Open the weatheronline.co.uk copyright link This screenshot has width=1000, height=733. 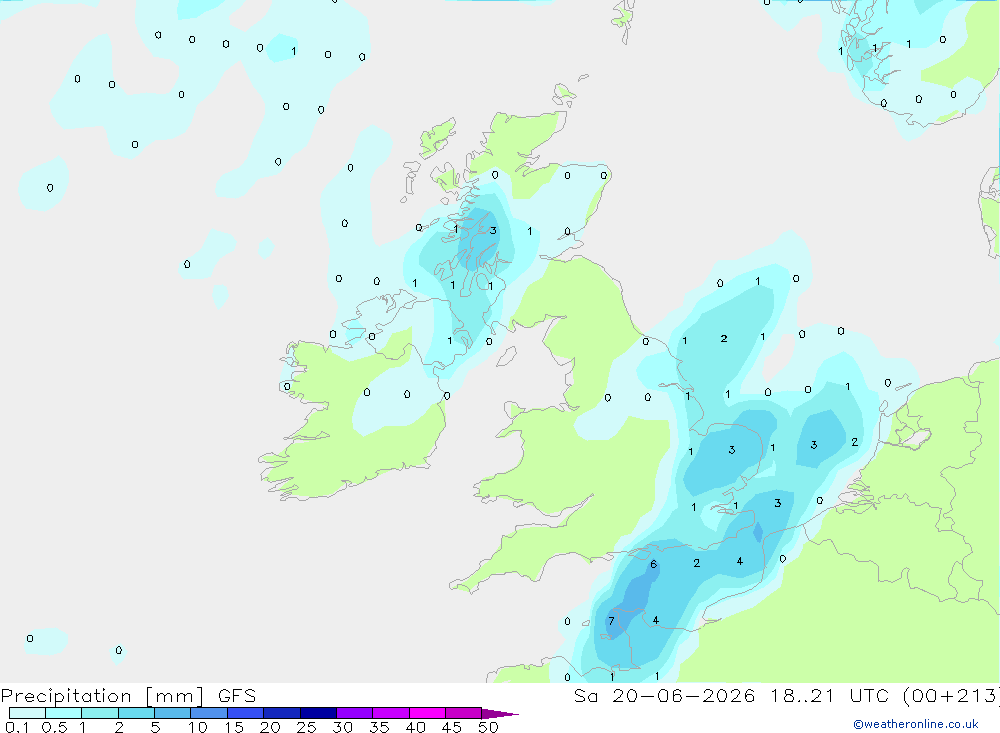[x=916, y=724]
